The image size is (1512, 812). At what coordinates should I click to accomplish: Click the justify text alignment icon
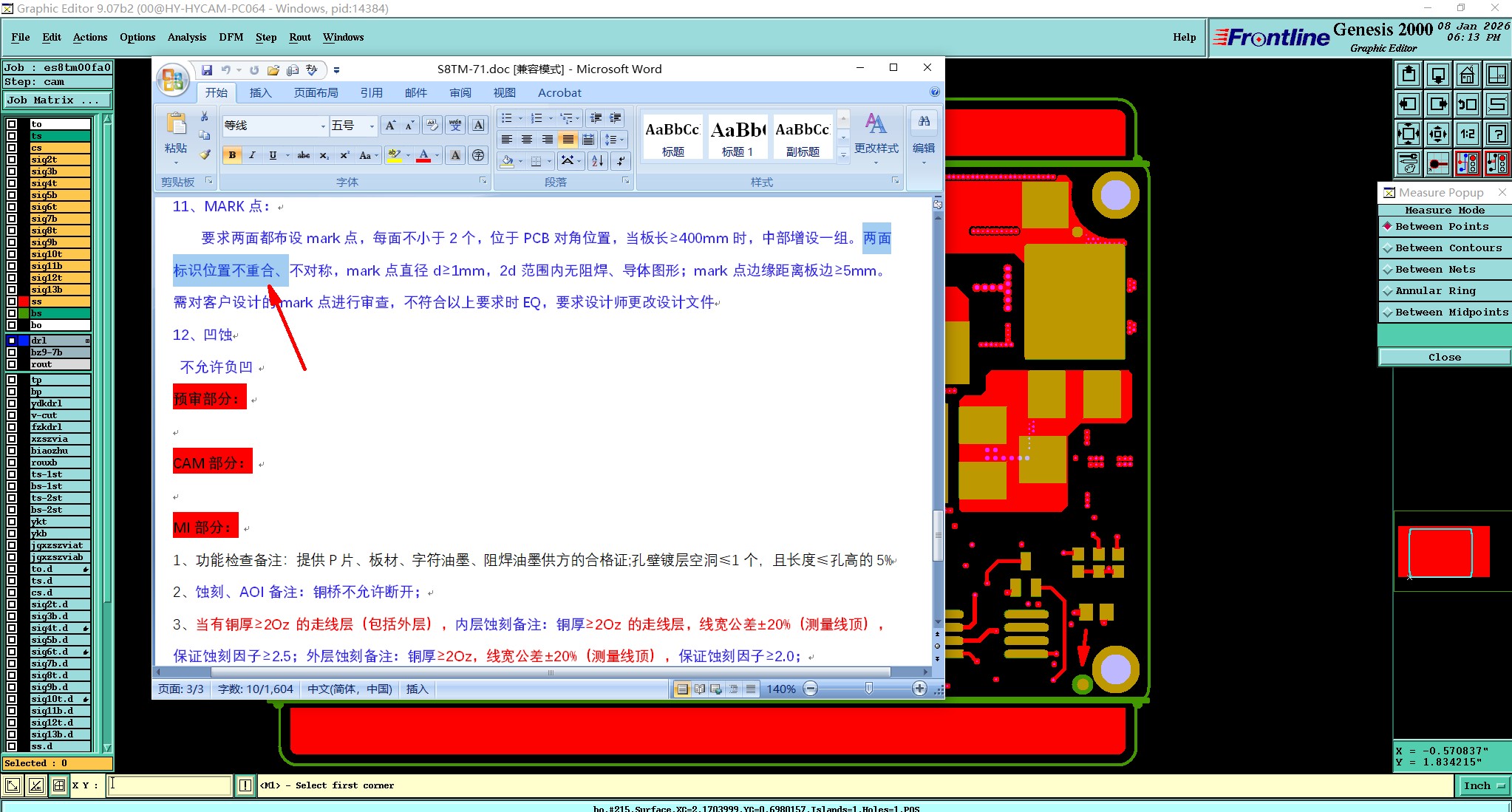click(x=568, y=139)
